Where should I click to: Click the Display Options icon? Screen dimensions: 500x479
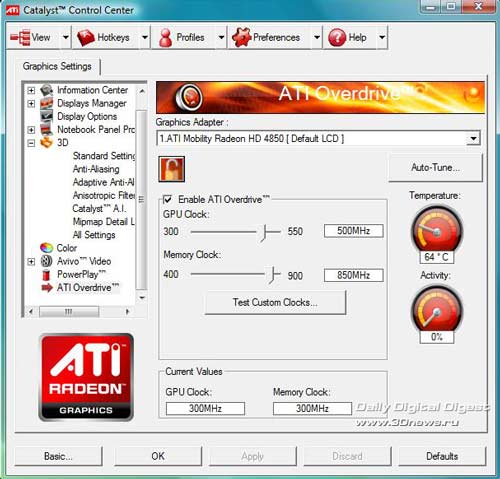click(47, 116)
